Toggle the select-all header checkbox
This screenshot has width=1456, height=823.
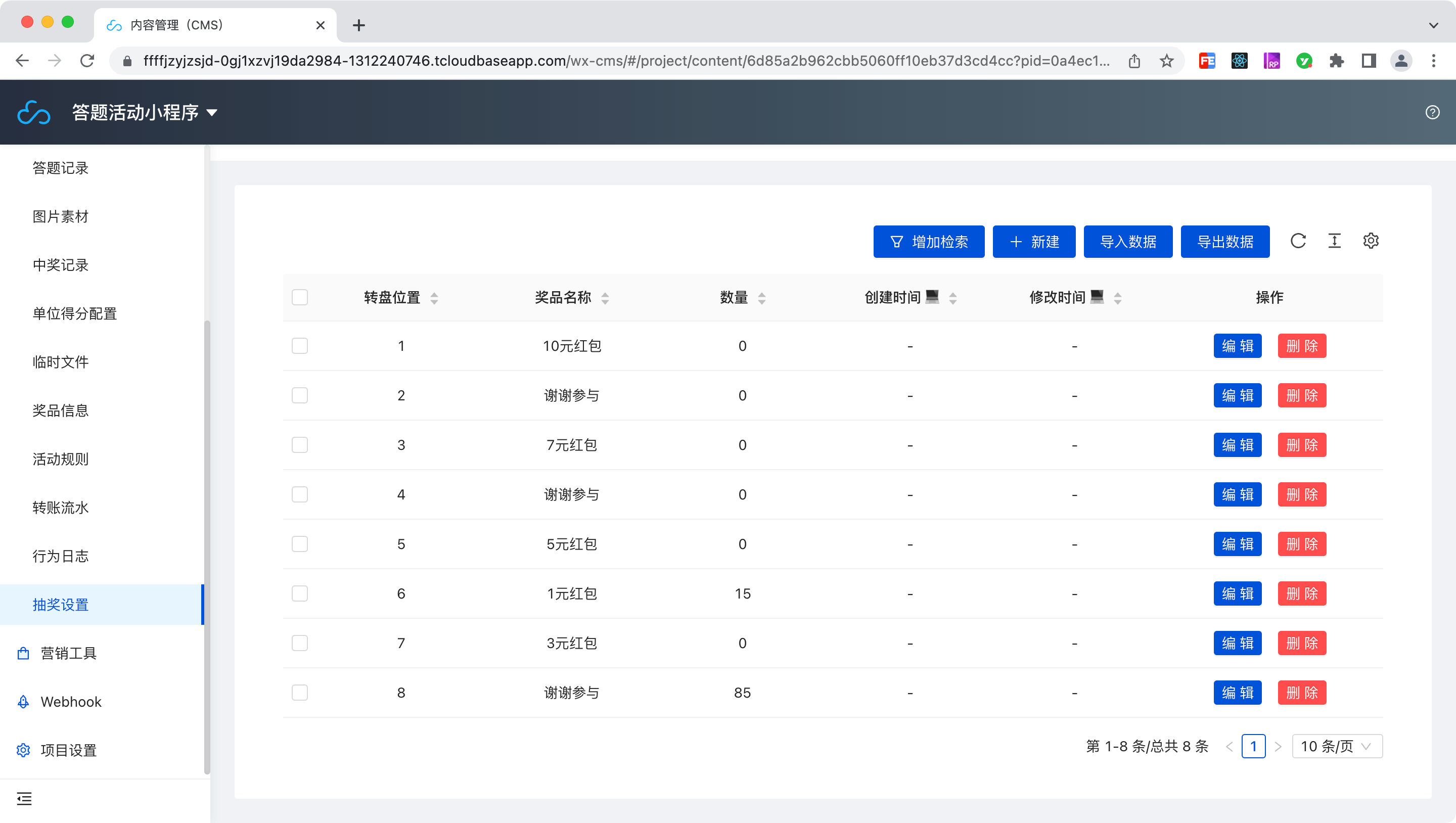point(300,297)
